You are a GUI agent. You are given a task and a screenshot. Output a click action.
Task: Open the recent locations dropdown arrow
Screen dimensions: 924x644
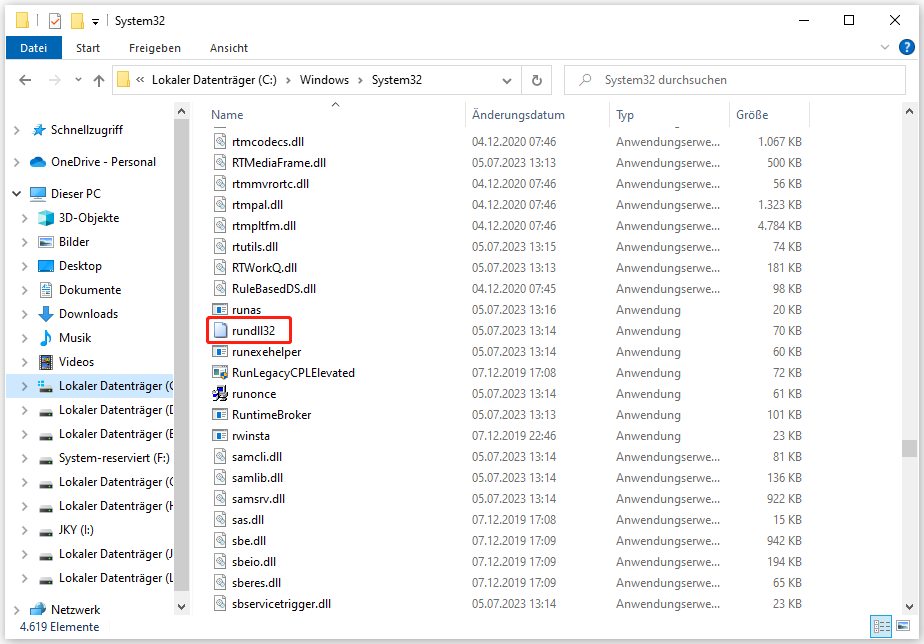click(x=76, y=80)
